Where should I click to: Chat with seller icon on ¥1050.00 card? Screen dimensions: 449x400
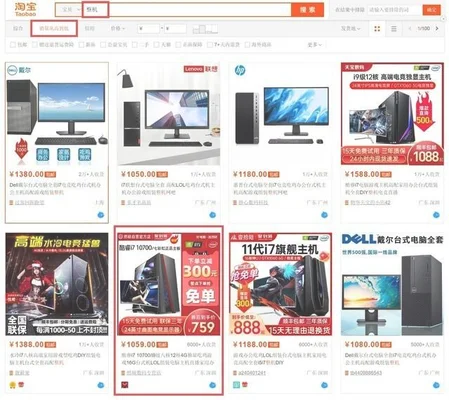pyautogui.click(x=212, y=215)
